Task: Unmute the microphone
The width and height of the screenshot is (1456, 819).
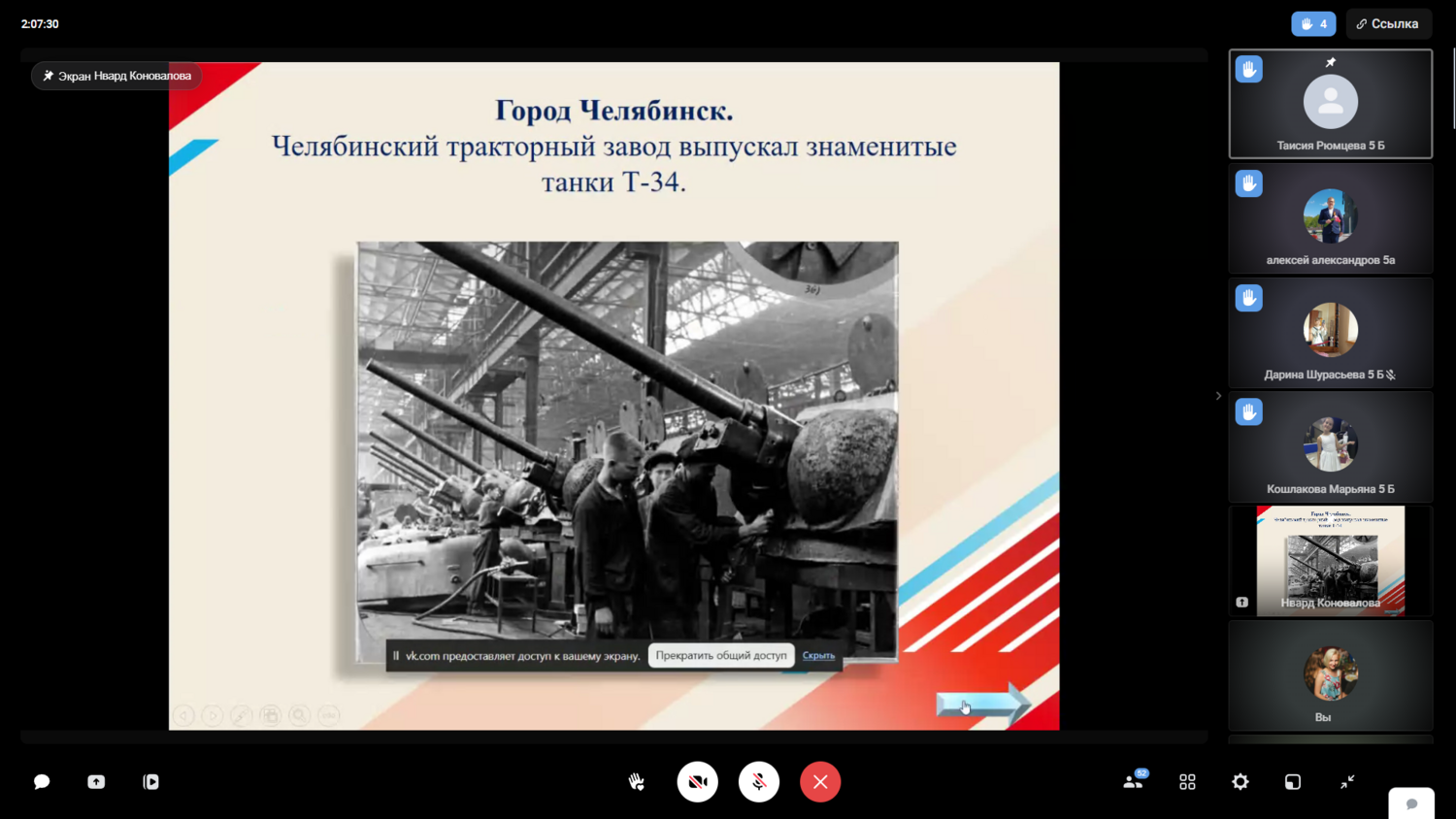Action: 759,781
